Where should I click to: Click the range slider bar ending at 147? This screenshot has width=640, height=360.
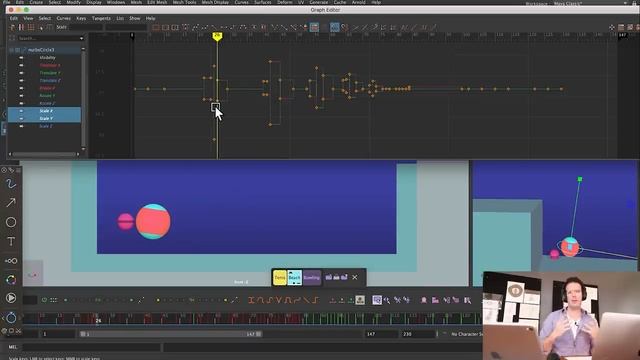[171, 334]
